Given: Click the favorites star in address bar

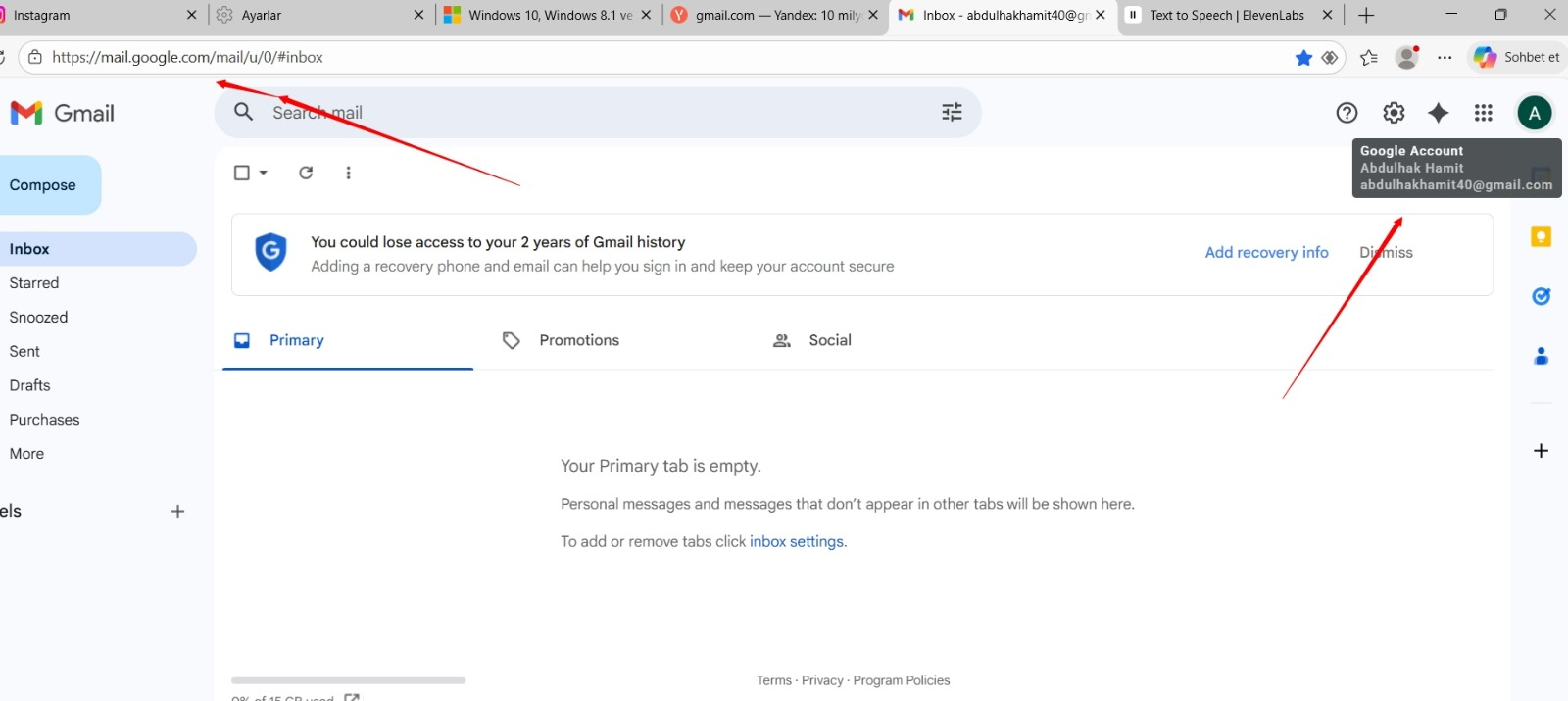Looking at the screenshot, I should (1303, 58).
